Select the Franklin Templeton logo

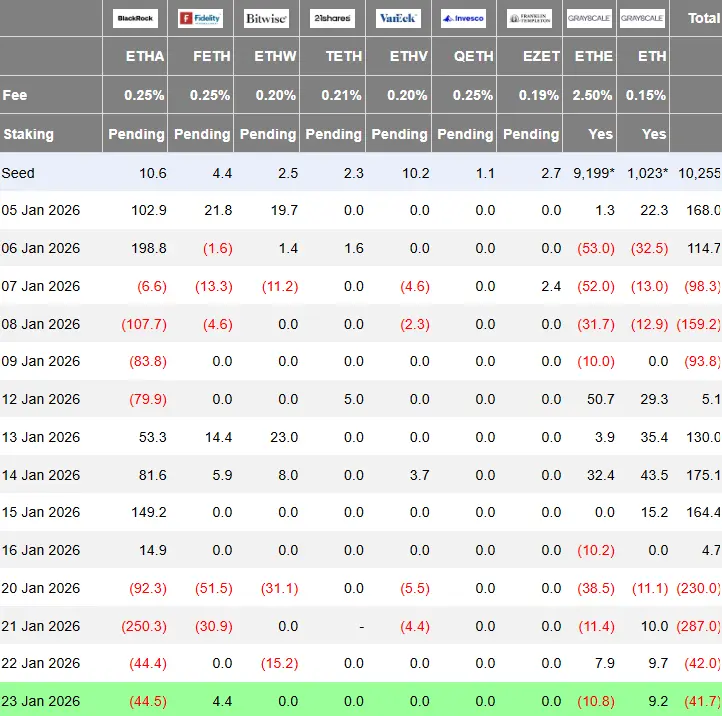tap(530, 19)
